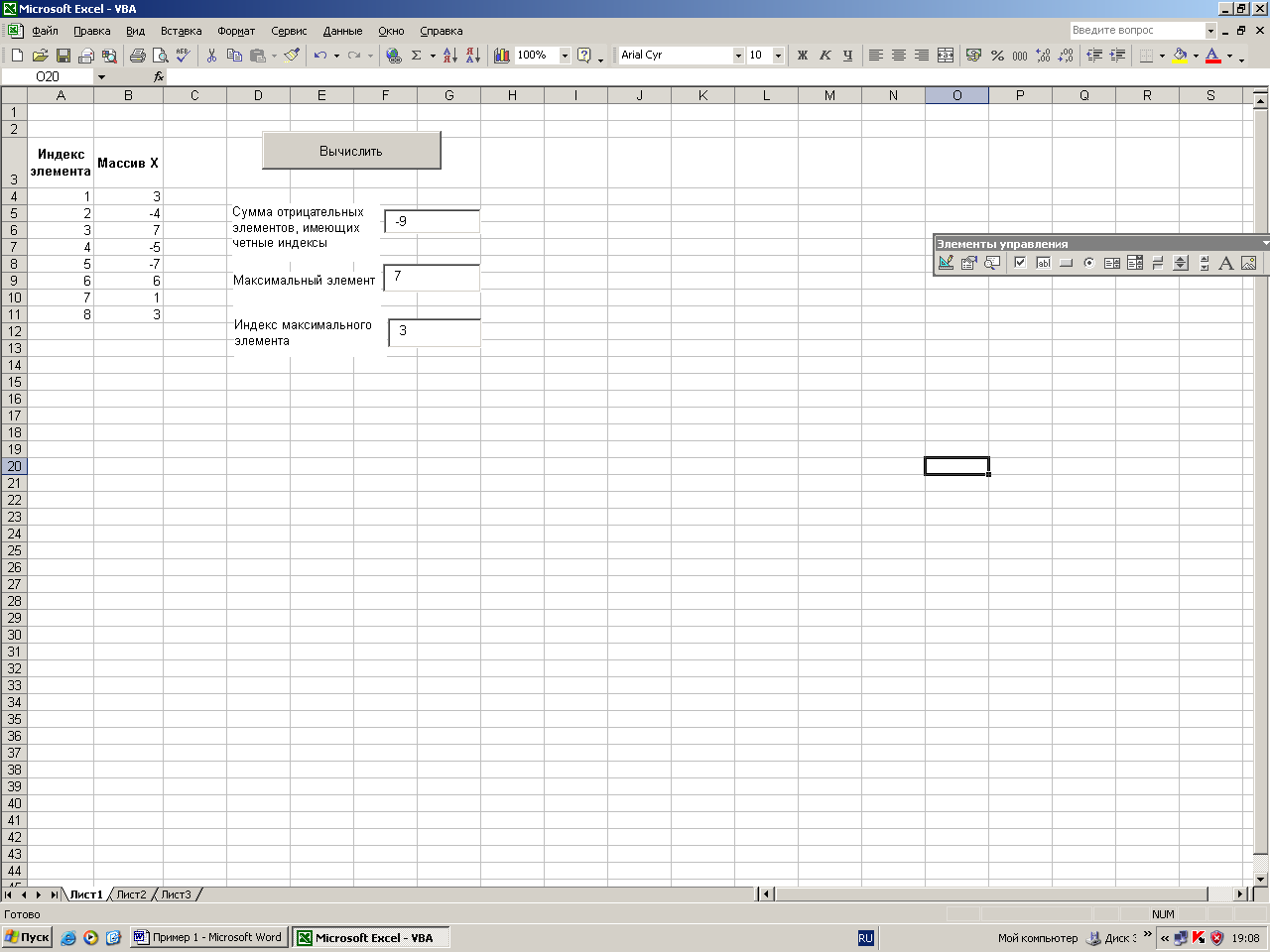Apply red font color A

click(1213, 56)
